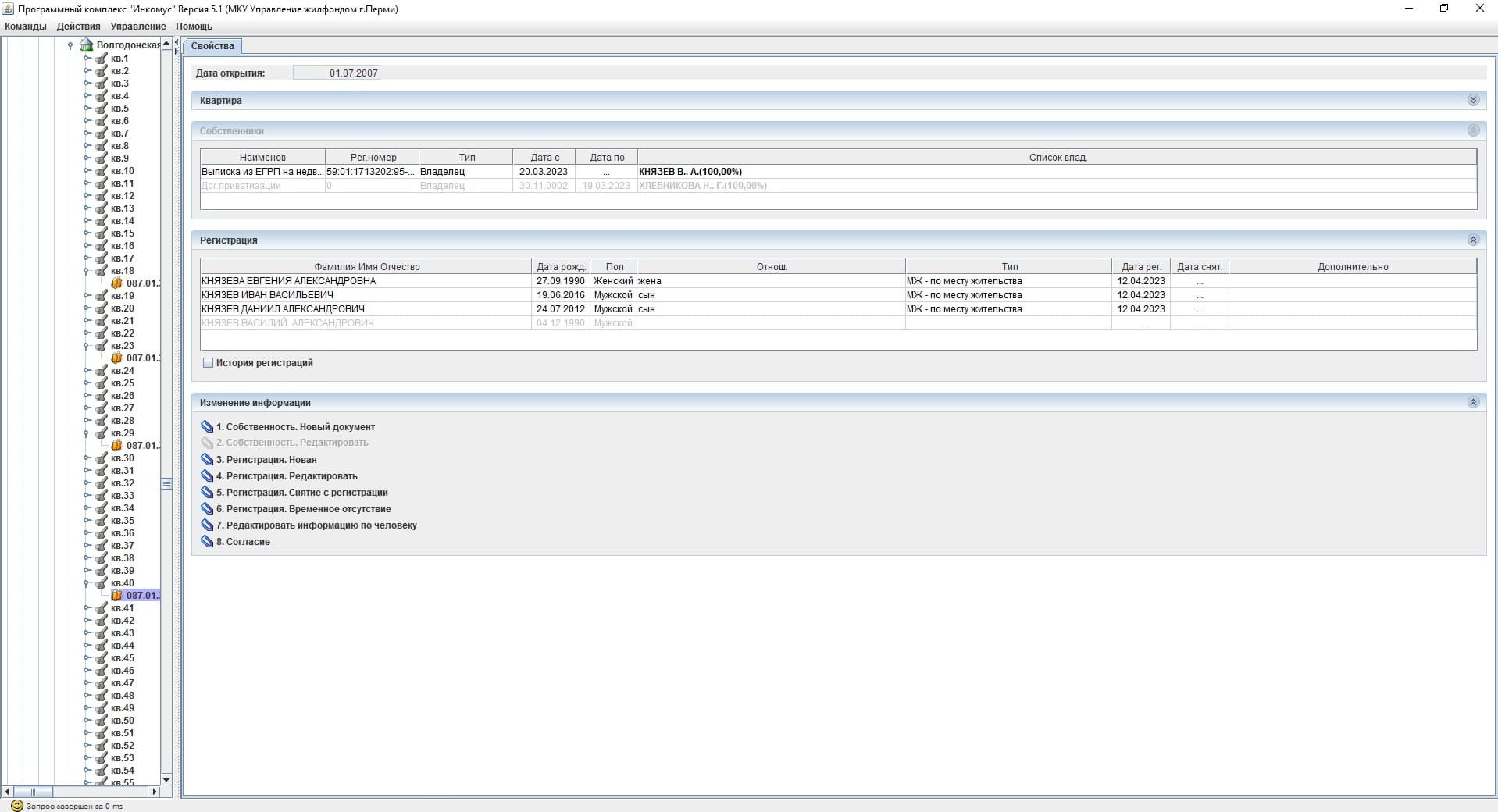Image resolution: width=1498 pixels, height=812 pixels.
Task: Select the Свойства tab
Action: [x=212, y=46]
